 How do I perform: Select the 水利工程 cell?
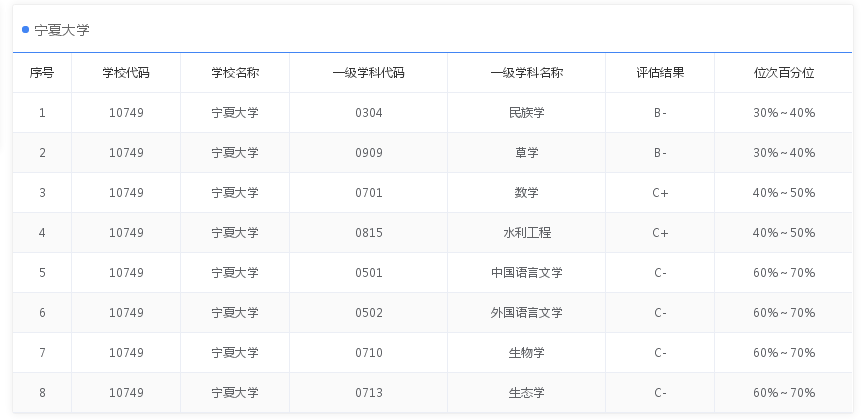526,233
